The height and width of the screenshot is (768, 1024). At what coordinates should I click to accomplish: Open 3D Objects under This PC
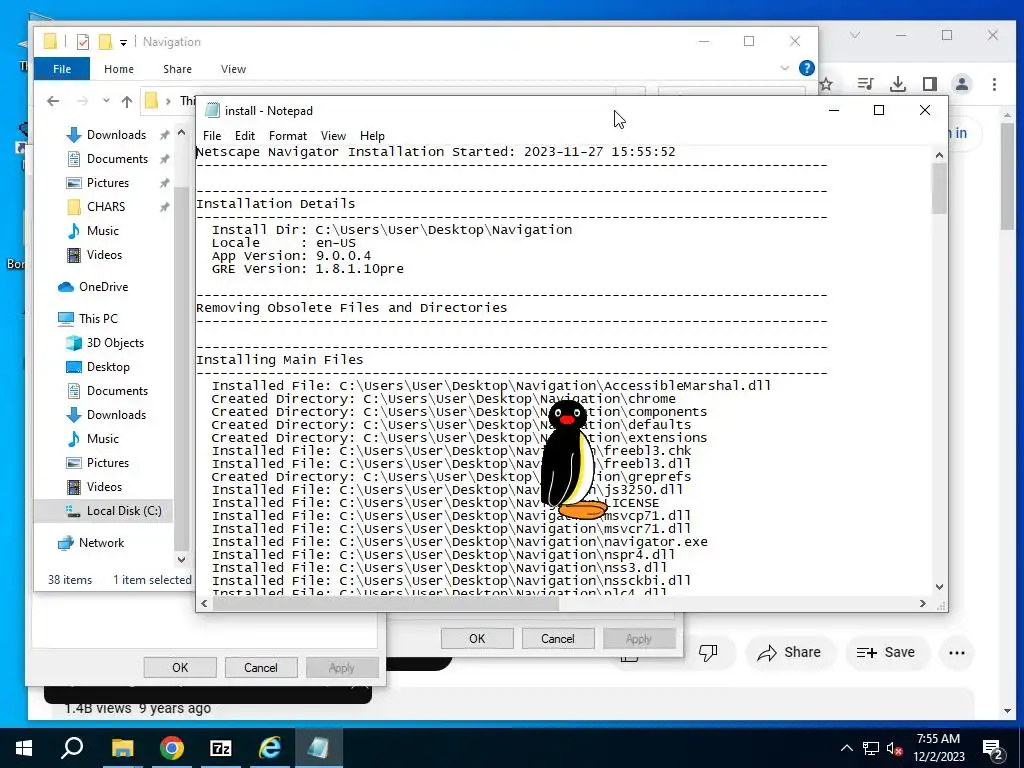click(115, 343)
